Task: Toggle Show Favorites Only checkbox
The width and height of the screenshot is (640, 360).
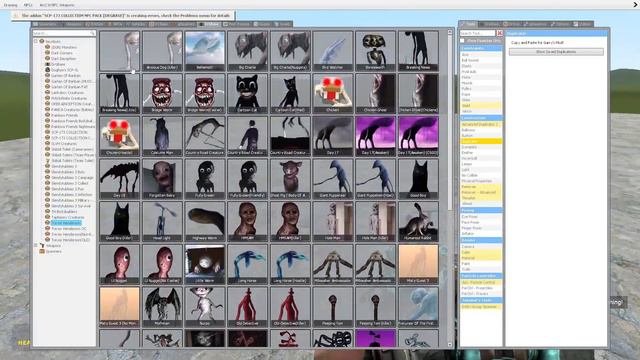Action: coord(462,41)
